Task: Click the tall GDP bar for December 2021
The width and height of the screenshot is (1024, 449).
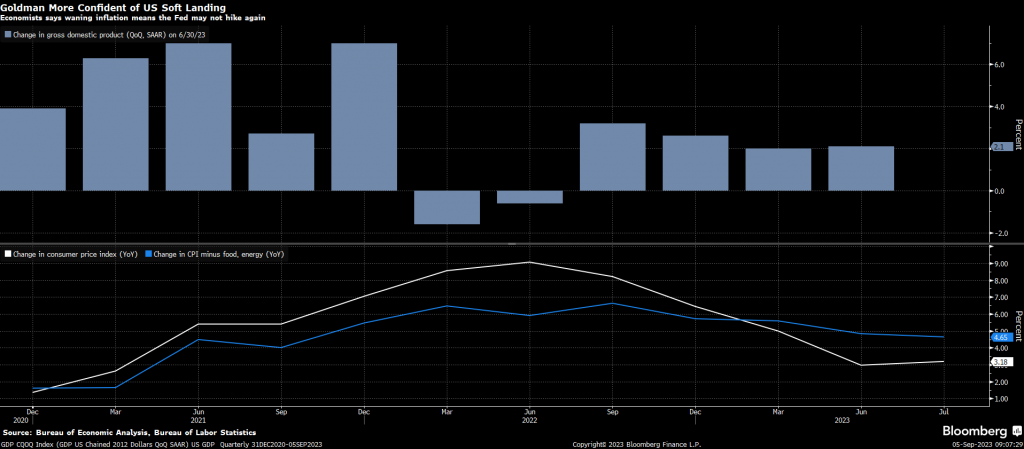Action: (x=364, y=116)
